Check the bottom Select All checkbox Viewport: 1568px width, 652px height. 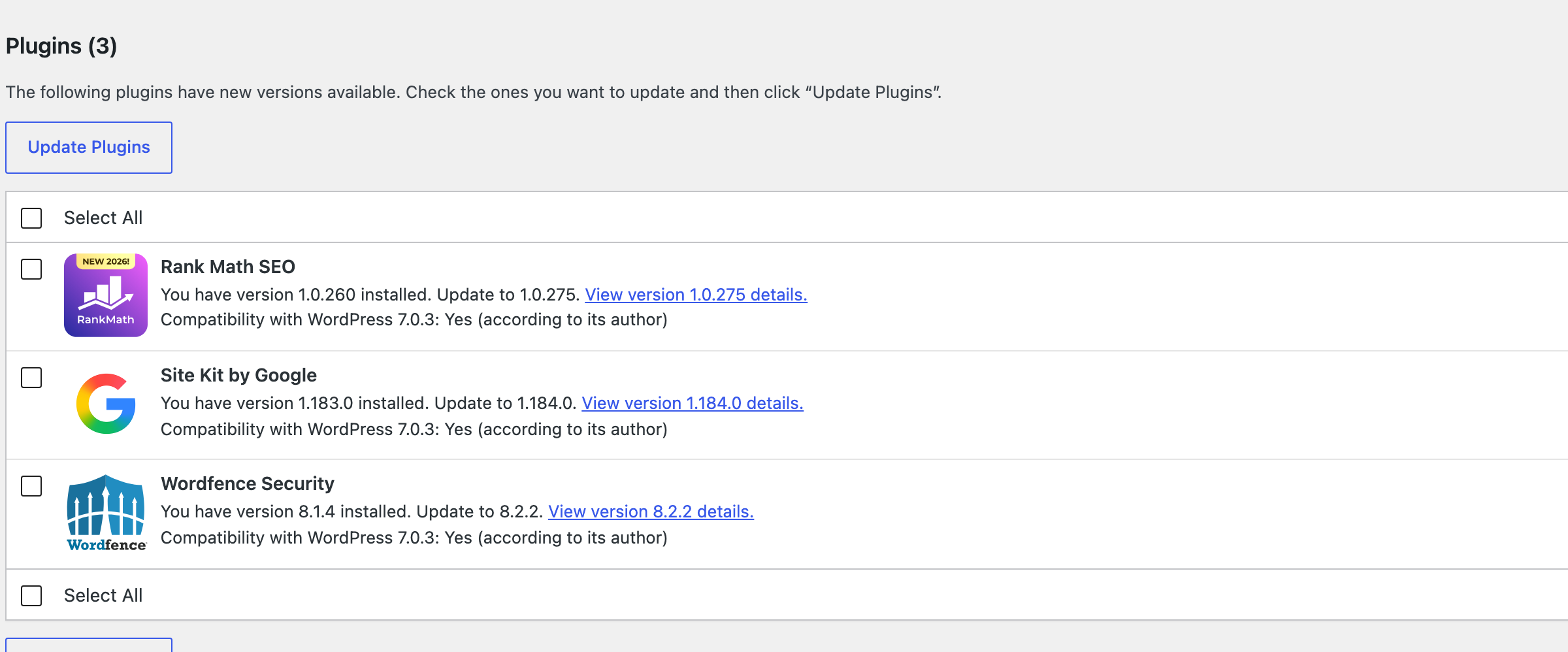[31, 596]
